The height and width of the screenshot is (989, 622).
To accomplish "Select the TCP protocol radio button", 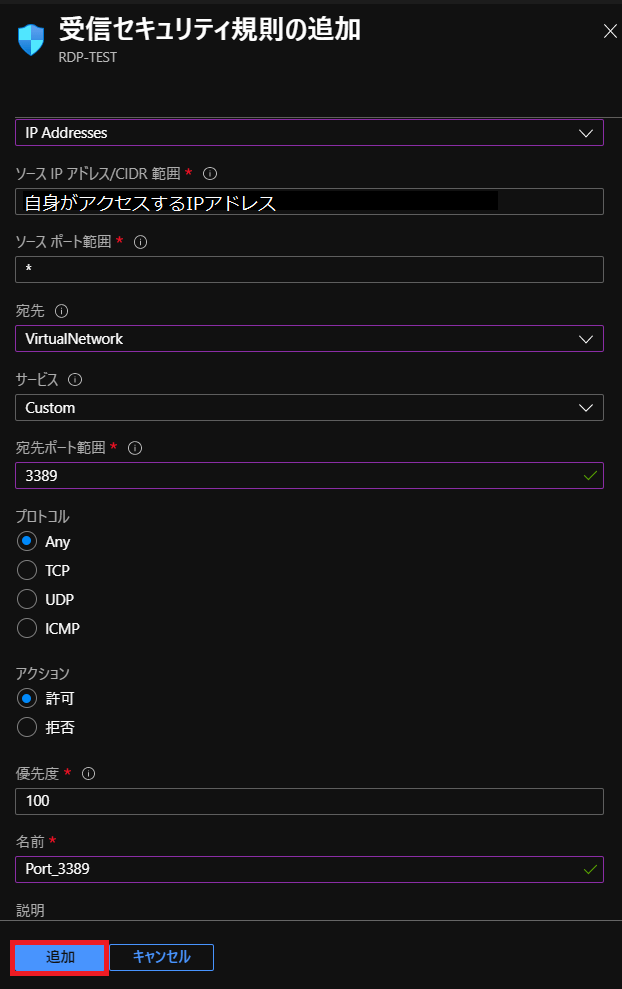I will [x=26, y=570].
